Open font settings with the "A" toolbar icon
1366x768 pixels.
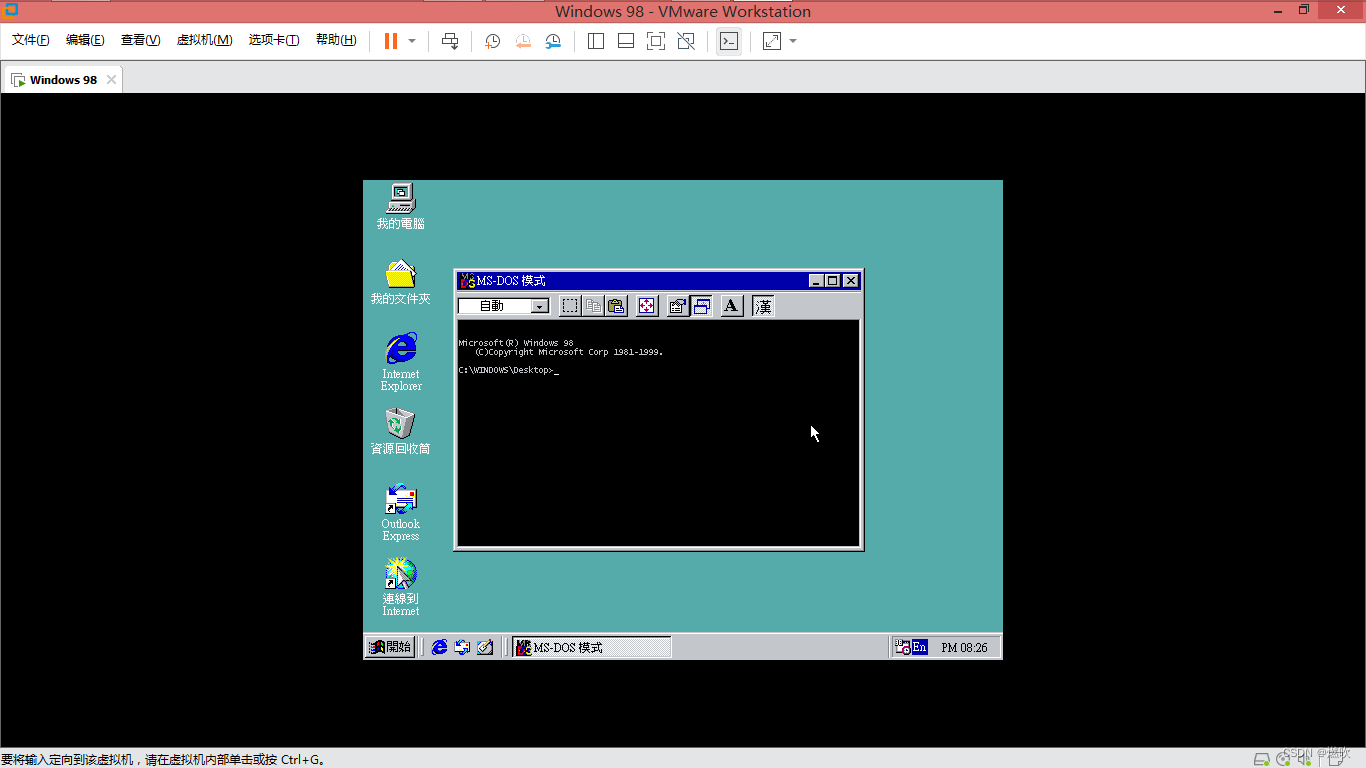tap(731, 306)
